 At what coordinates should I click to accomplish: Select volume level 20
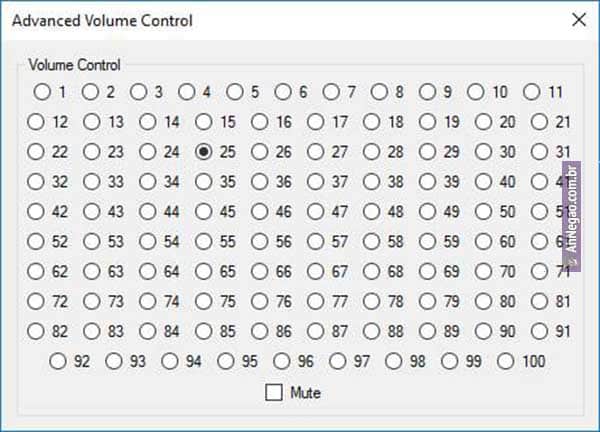[x=484, y=123]
